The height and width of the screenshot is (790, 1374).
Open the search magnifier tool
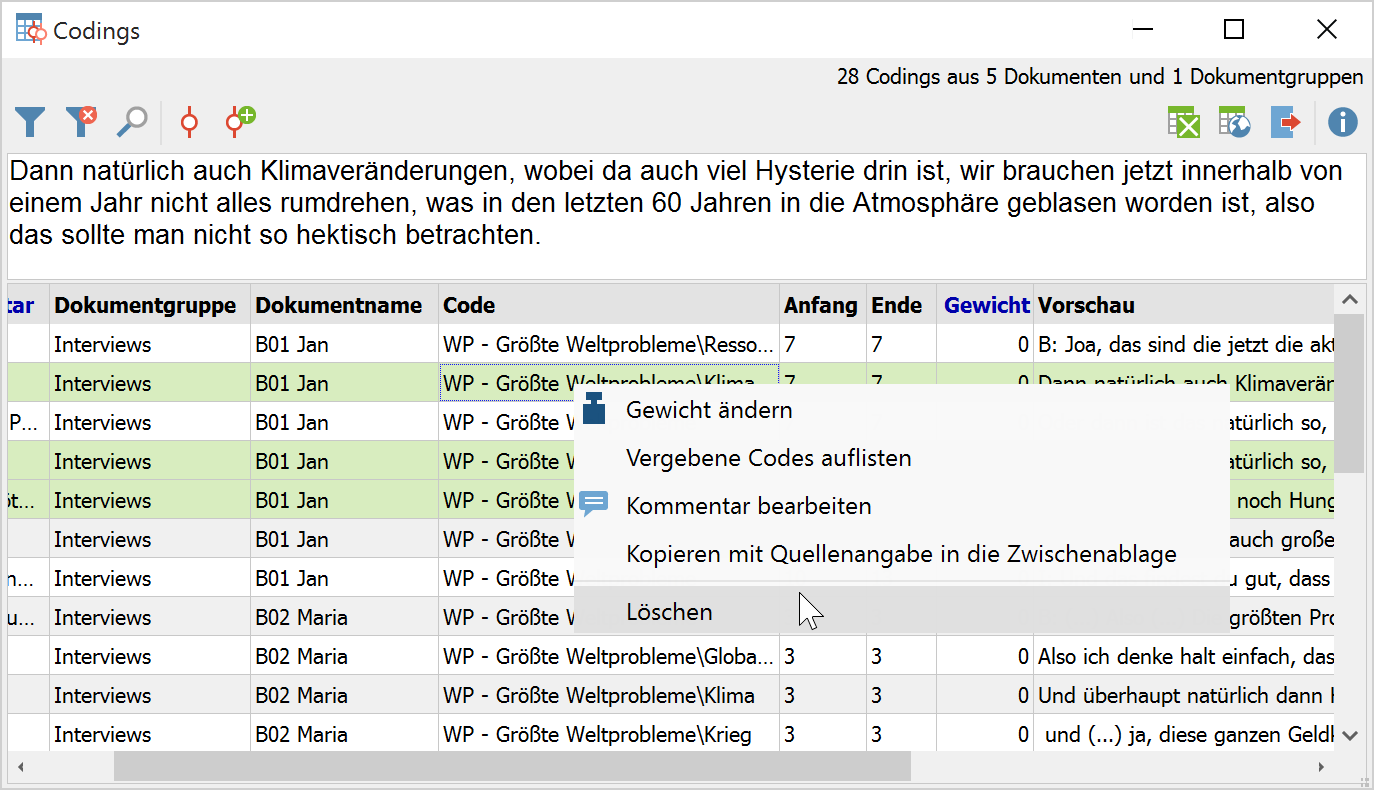pyautogui.click(x=131, y=122)
